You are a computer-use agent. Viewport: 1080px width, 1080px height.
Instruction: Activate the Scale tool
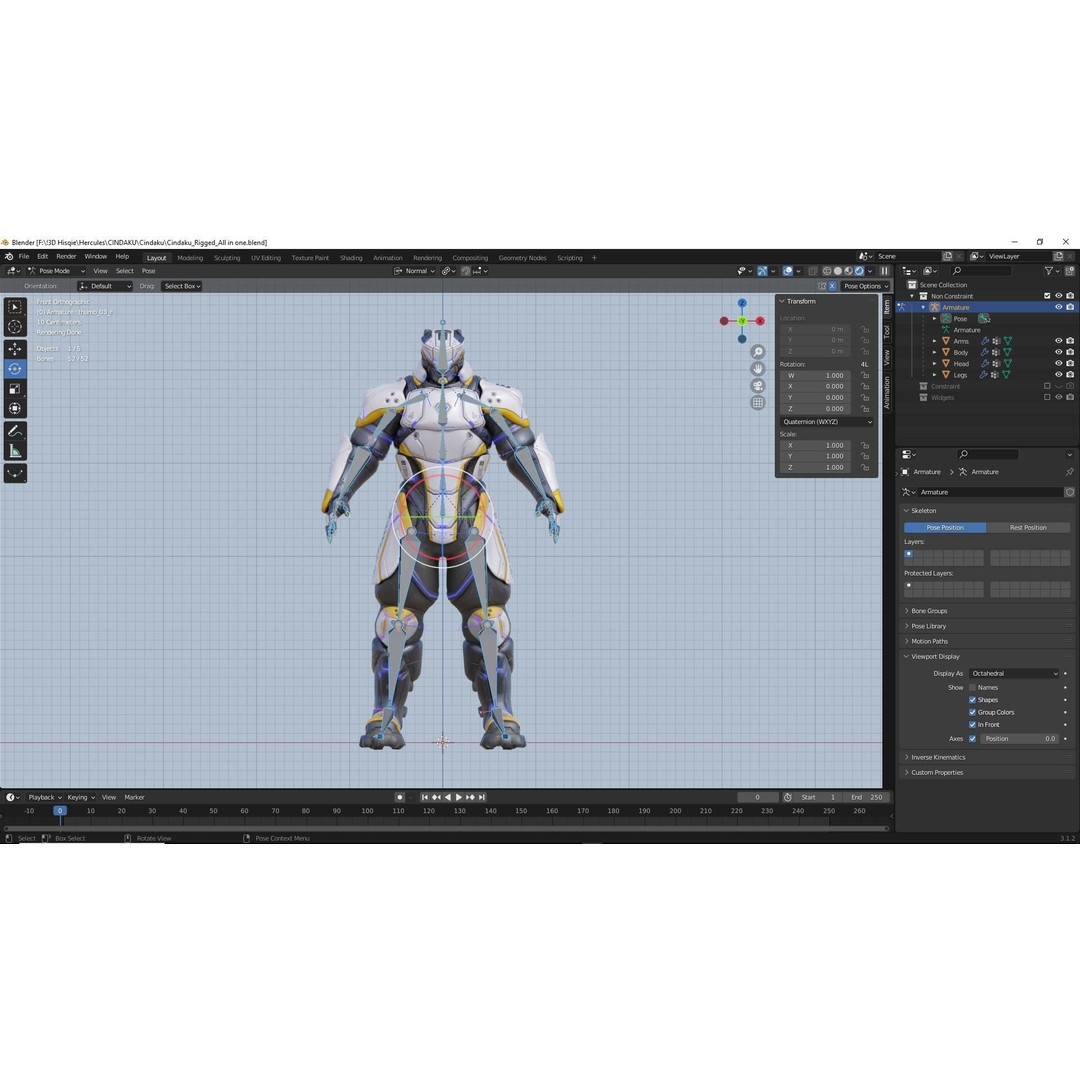pyautogui.click(x=14, y=389)
